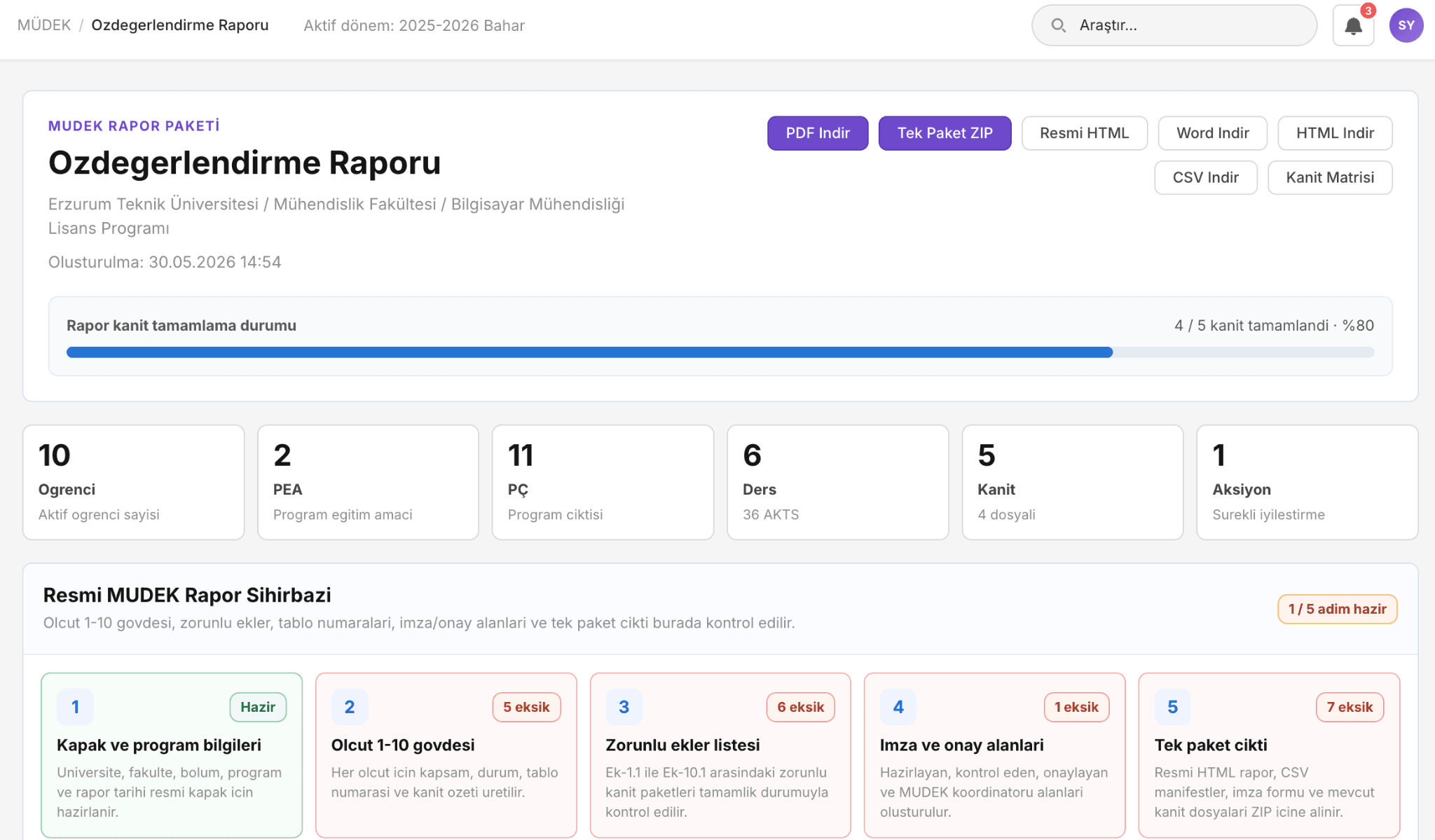The width and height of the screenshot is (1435, 840).
Task: Click the evidence completion progress bar
Action: (x=720, y=352)
